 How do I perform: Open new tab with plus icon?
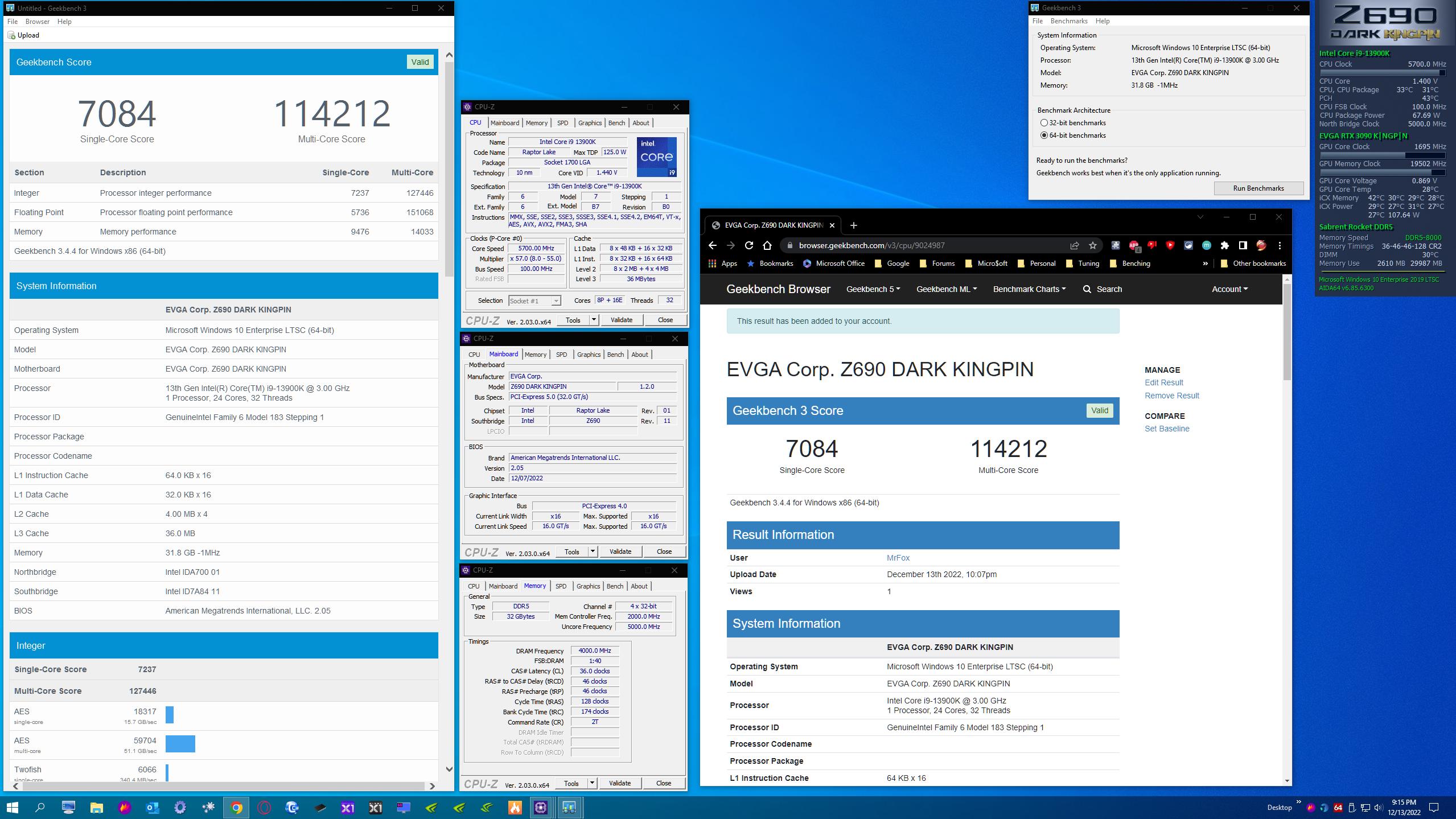tap(853, 225)
